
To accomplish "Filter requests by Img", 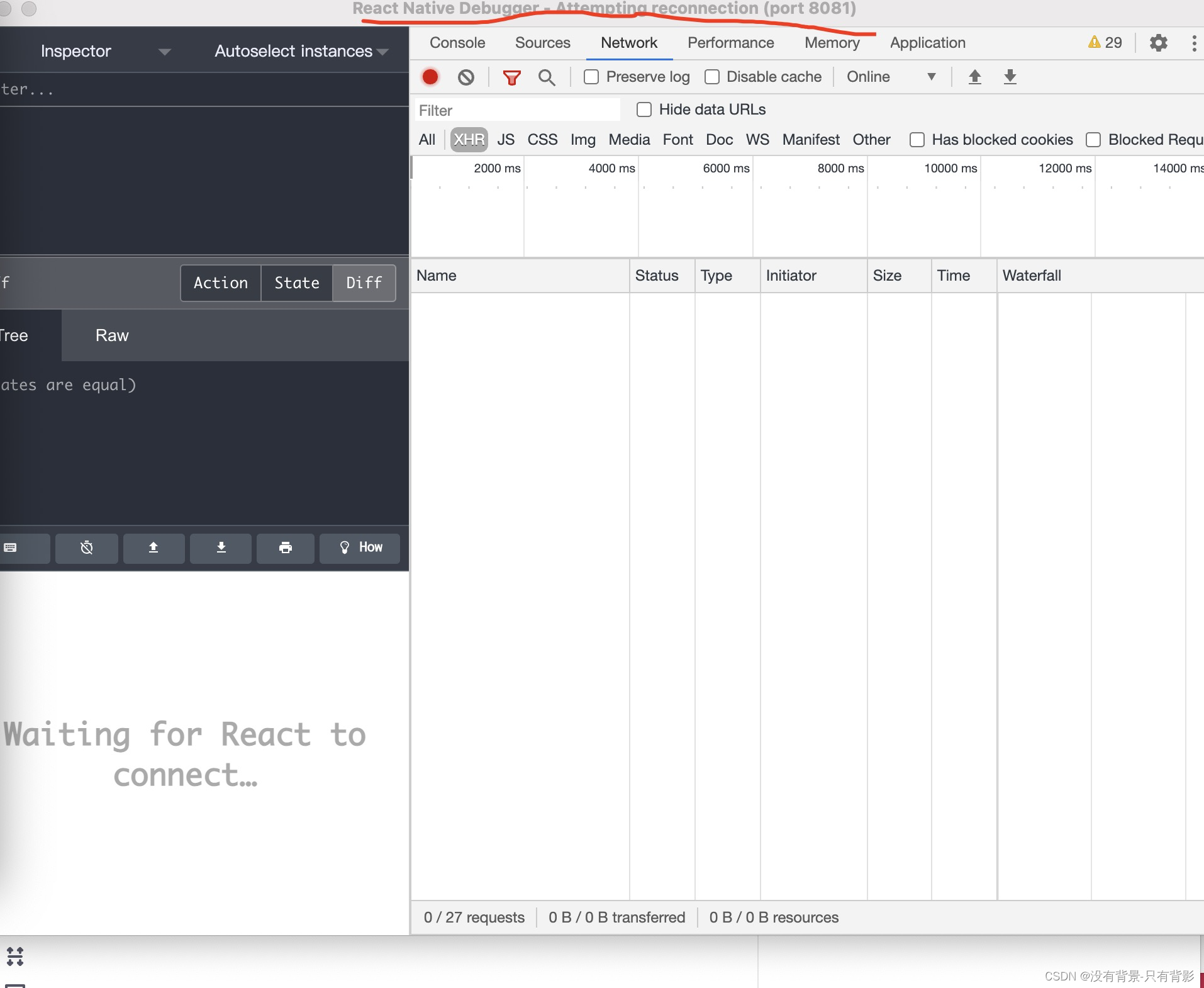I will pyautogui.click(x=583, y=140).
